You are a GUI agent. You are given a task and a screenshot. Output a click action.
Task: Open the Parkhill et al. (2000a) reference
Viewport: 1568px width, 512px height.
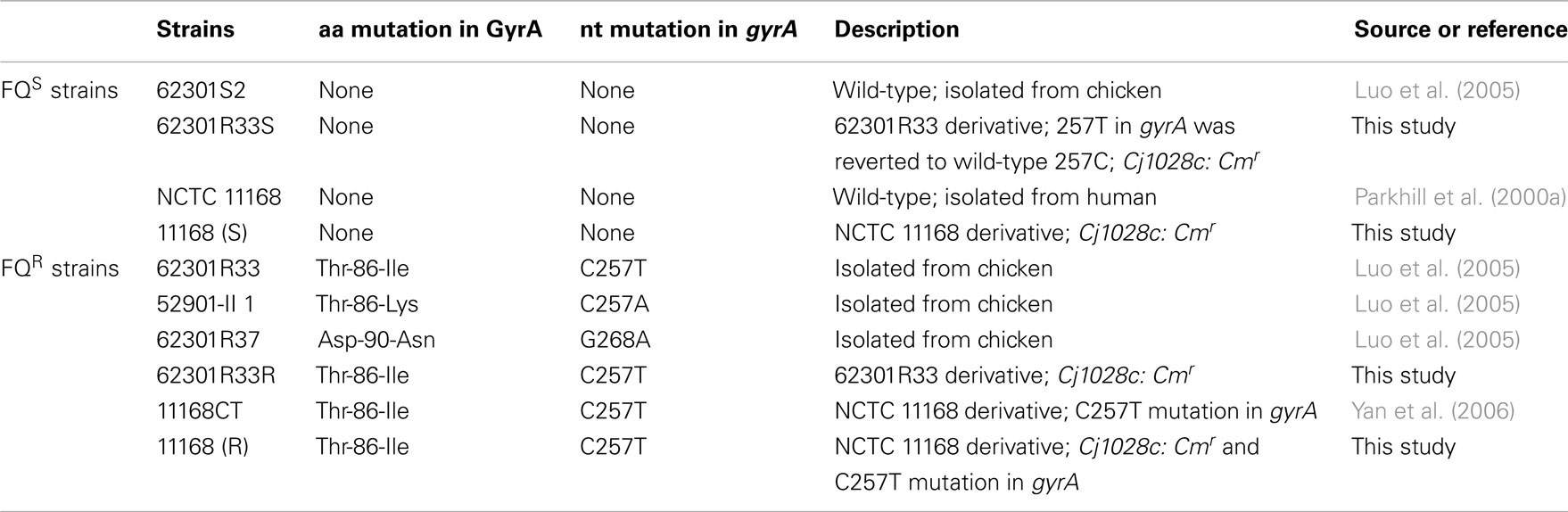click(x=1460, y=197)
